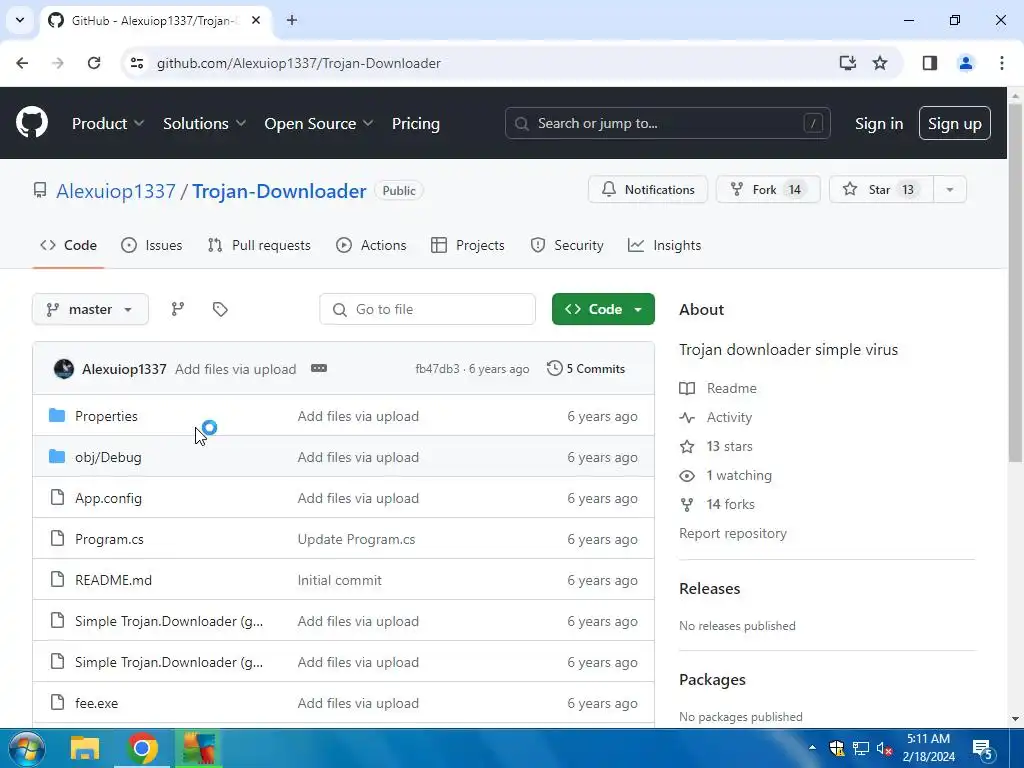
Task: Focus the Go to file field
Action: point(427,309)
